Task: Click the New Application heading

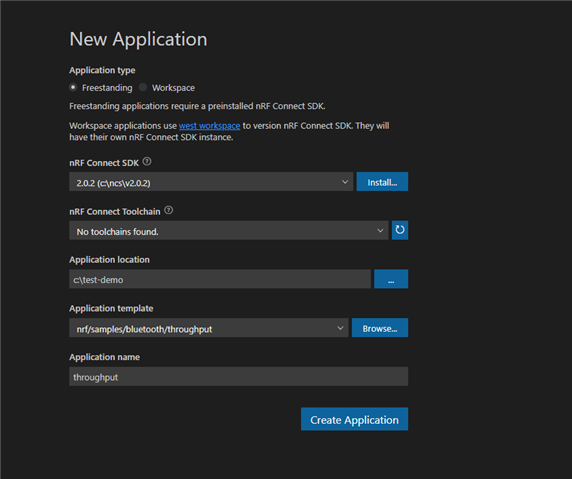Action: (138, 39)
